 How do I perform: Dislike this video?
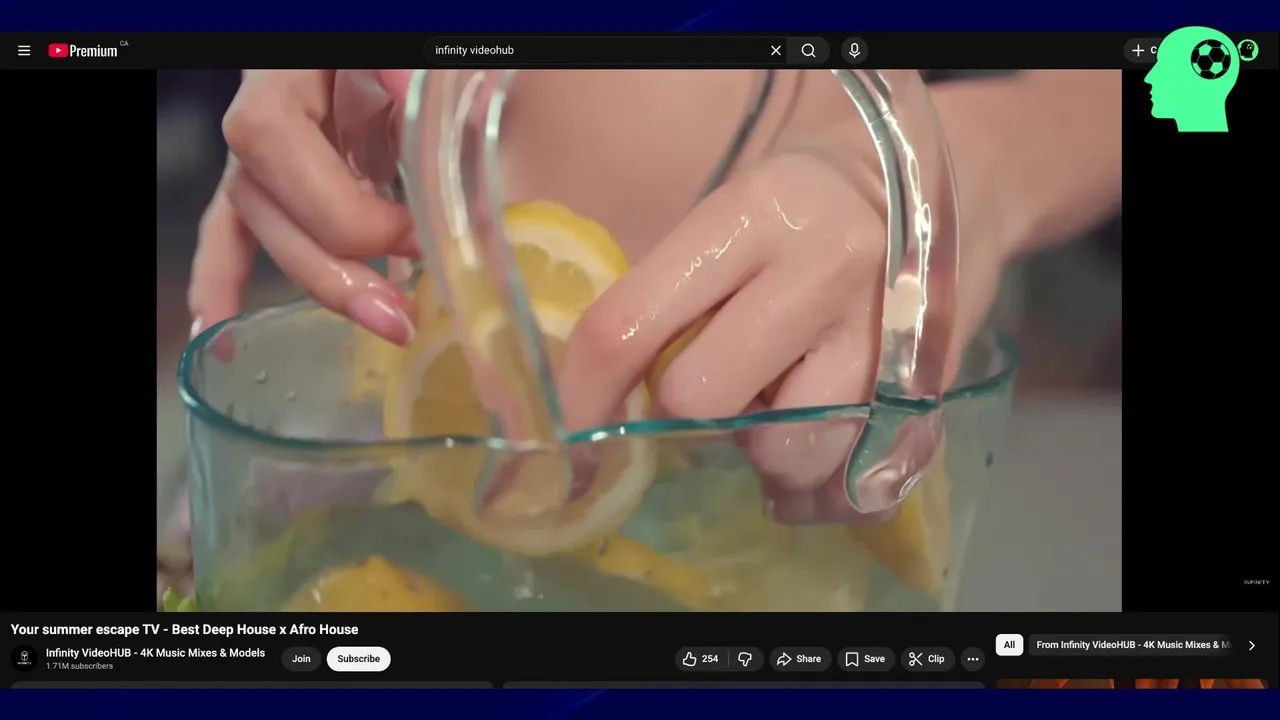(x=746, y=659)
